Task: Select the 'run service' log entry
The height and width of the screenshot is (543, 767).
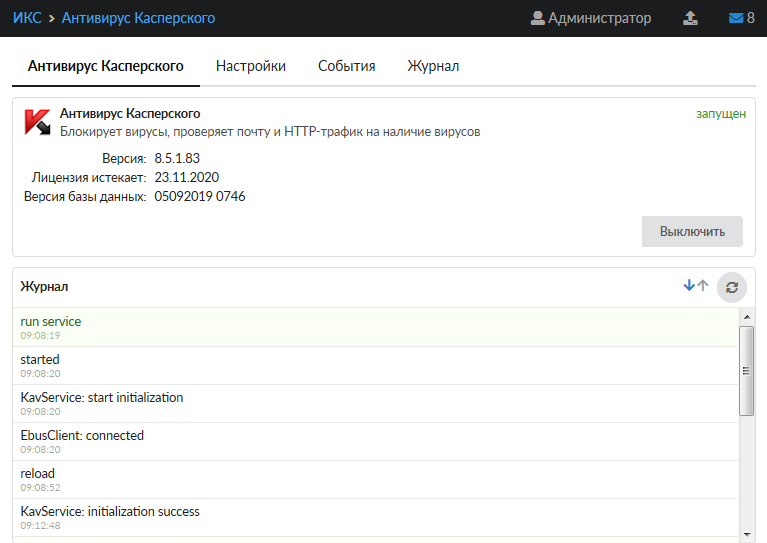Action: pos(376,327)
